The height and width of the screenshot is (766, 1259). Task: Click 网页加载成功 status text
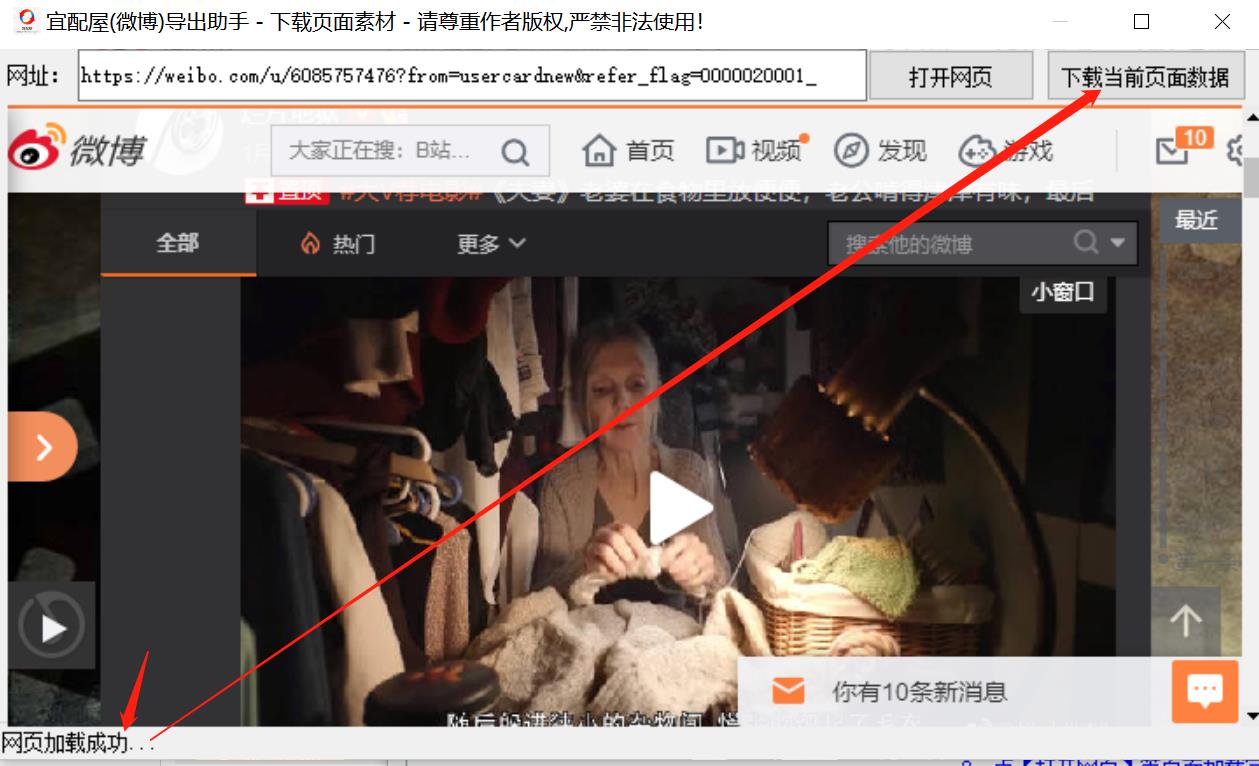pyautogui.click(x=78, y=743)
